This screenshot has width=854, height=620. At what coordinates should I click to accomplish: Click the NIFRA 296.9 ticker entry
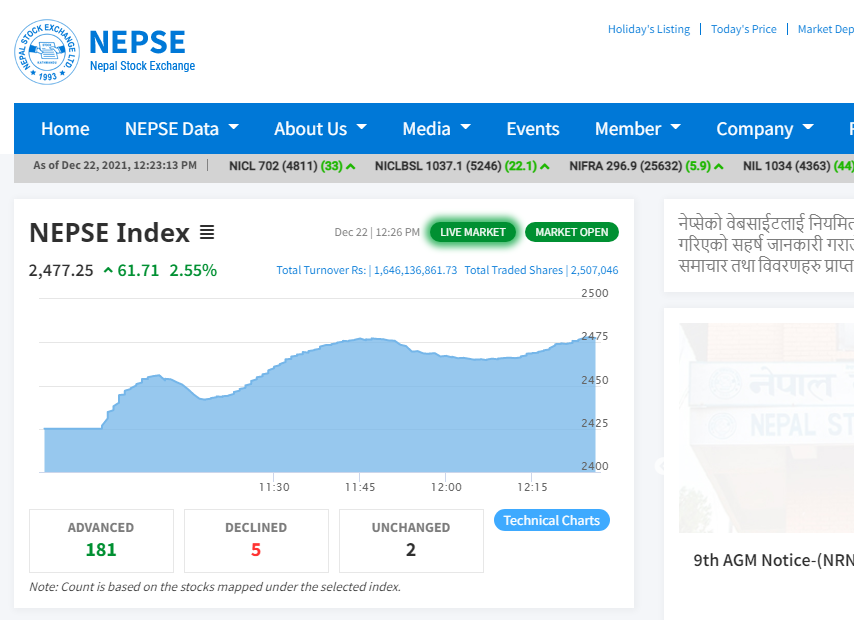coord(646,166)
